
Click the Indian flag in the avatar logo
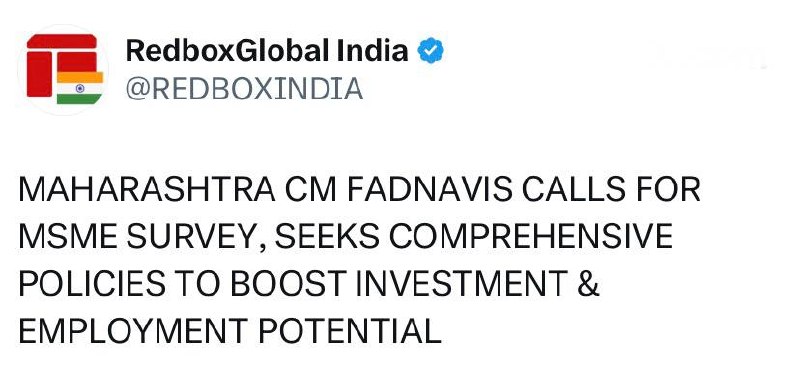(x=80, y=88)
